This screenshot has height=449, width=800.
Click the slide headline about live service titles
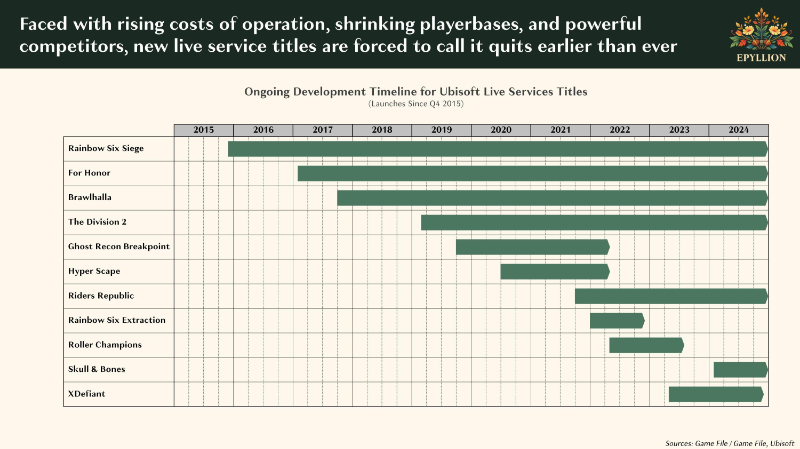(x=348, y=35)
